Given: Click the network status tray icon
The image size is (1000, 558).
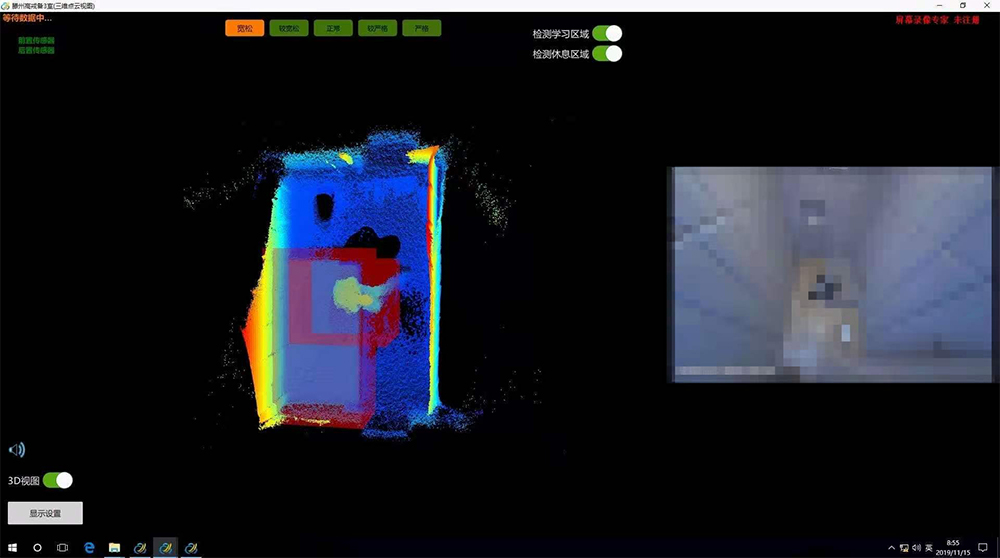Looking at the screenshot, I should tap(904, 547).
